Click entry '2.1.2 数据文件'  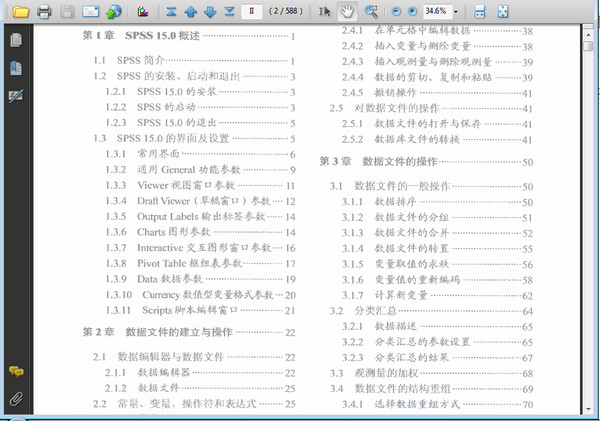pyautogui.click(x=142, y=388)
